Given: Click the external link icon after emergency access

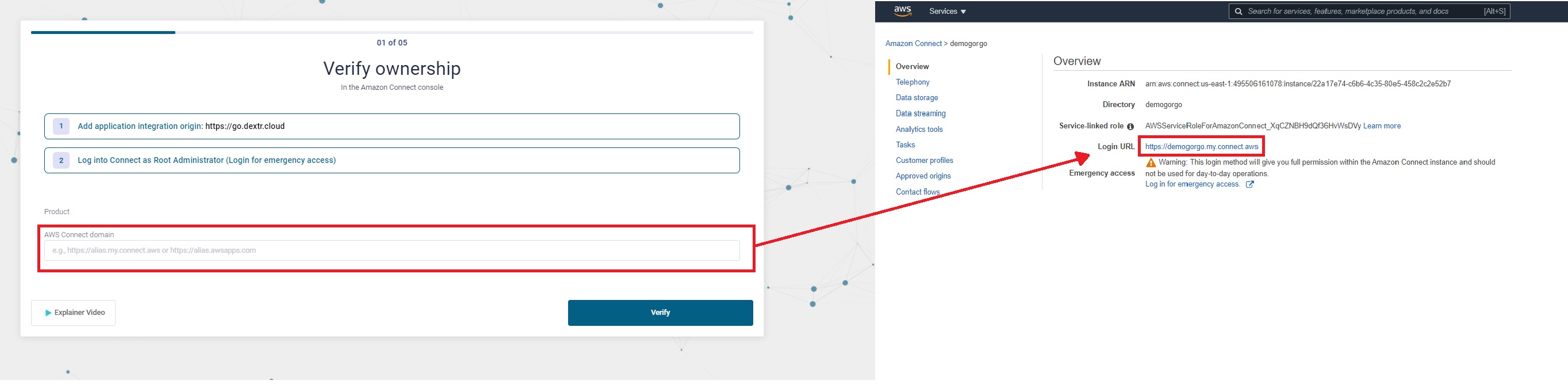Looking at the screenshot, I should (1249, 184).
